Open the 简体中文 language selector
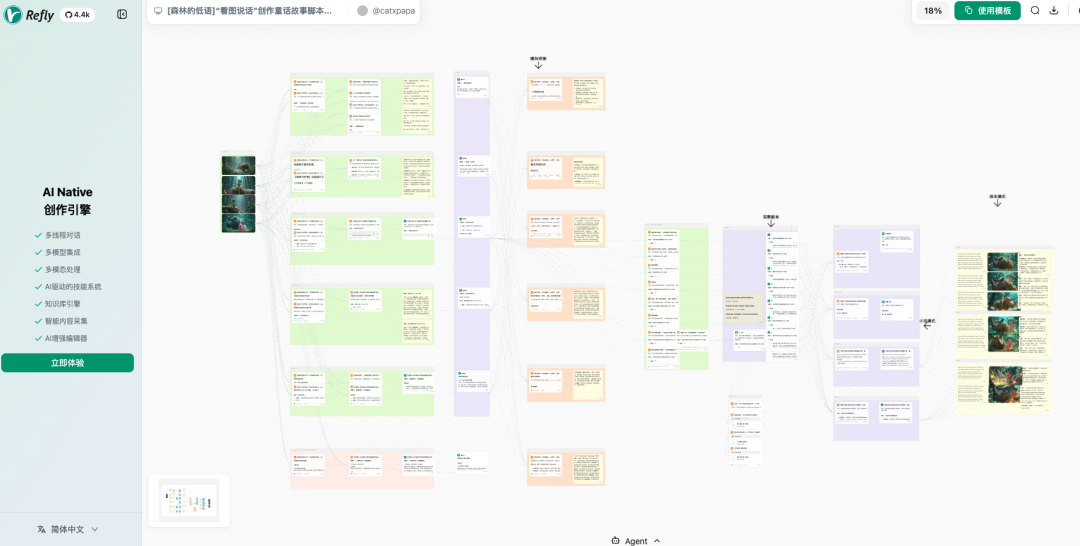Image resolution: width=1080 pixels, height=546 pixels. 68,529
